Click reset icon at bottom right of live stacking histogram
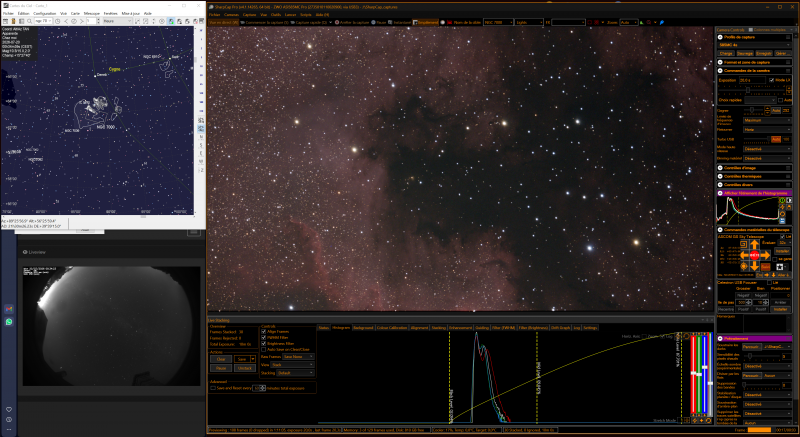Viewport: 800px width, 437px height. click(x=708, y=421)
